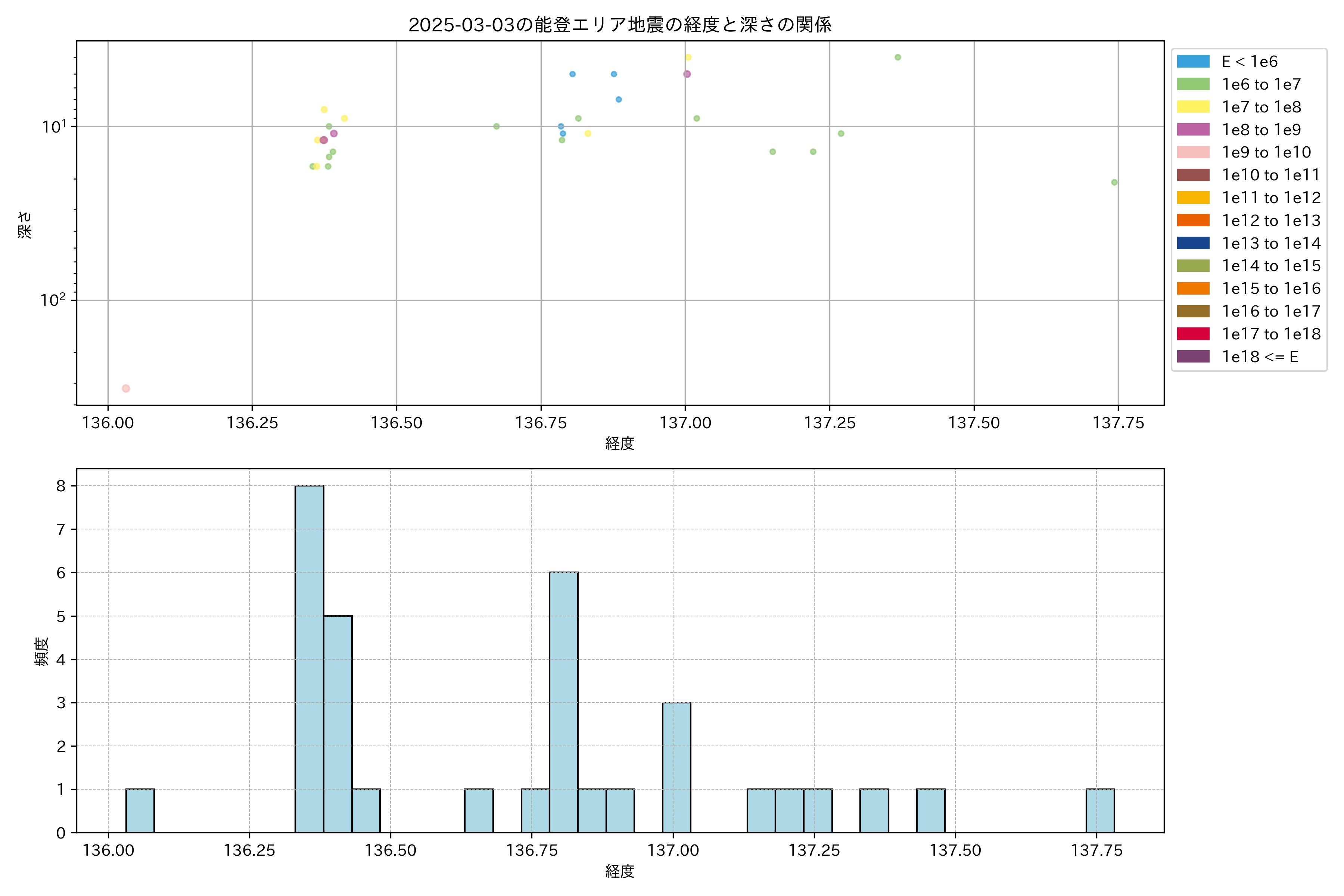Click the pink scatter point at bottom left
1344x896 pixels.
pos(126,389)
